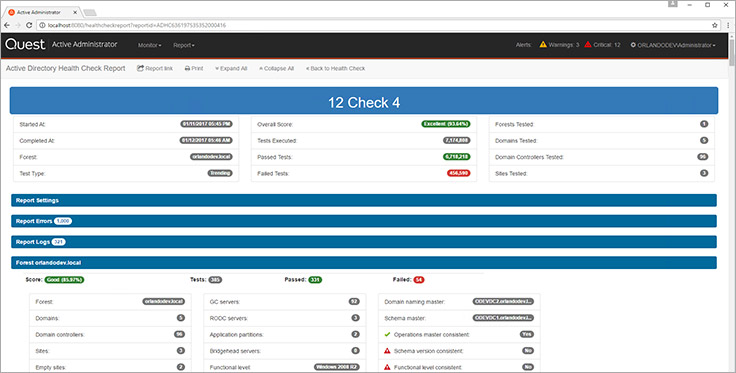Print the health check report
The image size is (736, 373).
tap(194, 69)
